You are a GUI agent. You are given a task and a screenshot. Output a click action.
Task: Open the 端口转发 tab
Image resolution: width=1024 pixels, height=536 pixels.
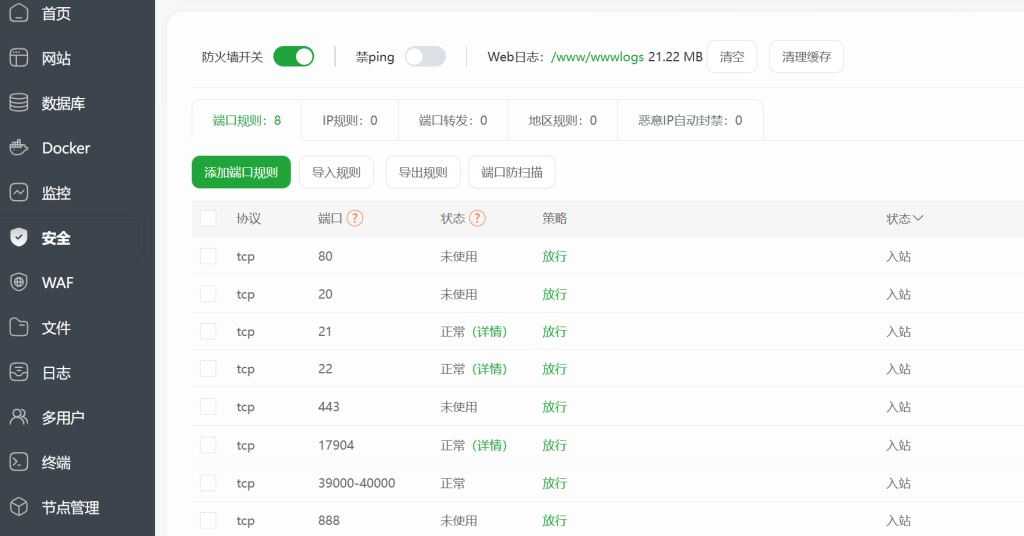pos(453,120)
